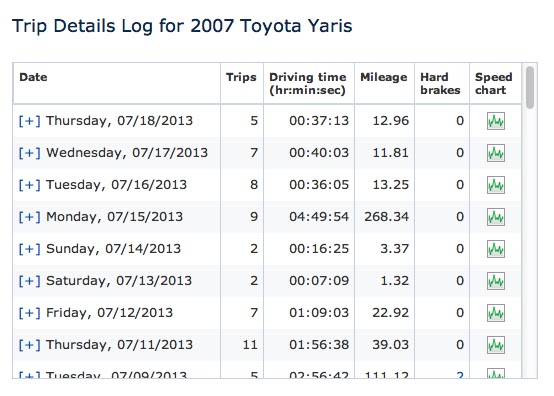554x396 pixels.
Task: Expand trips for Thursday 07/18/2013
Action: (30, 121)
